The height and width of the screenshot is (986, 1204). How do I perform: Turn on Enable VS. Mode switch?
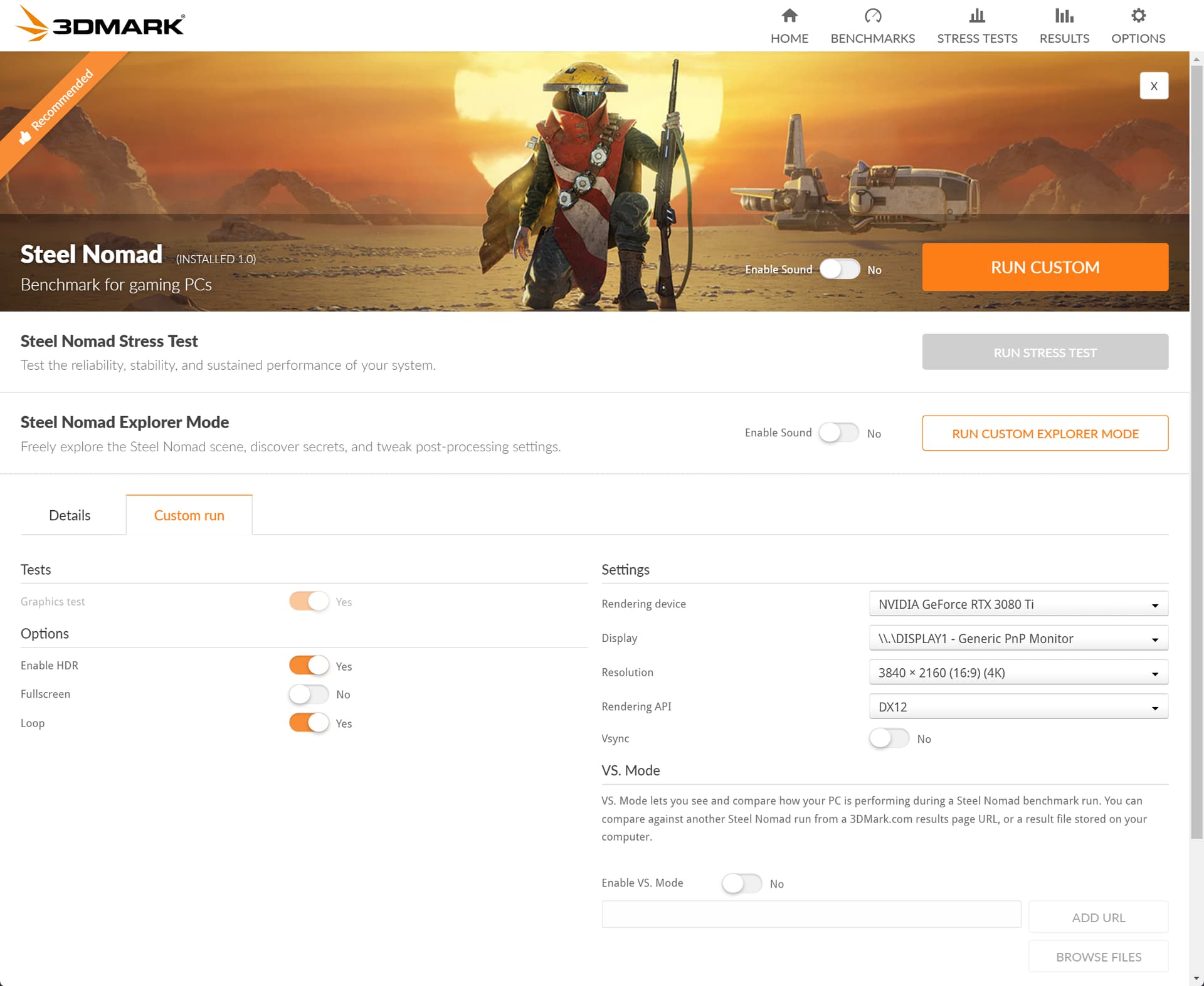click(742, 883)
